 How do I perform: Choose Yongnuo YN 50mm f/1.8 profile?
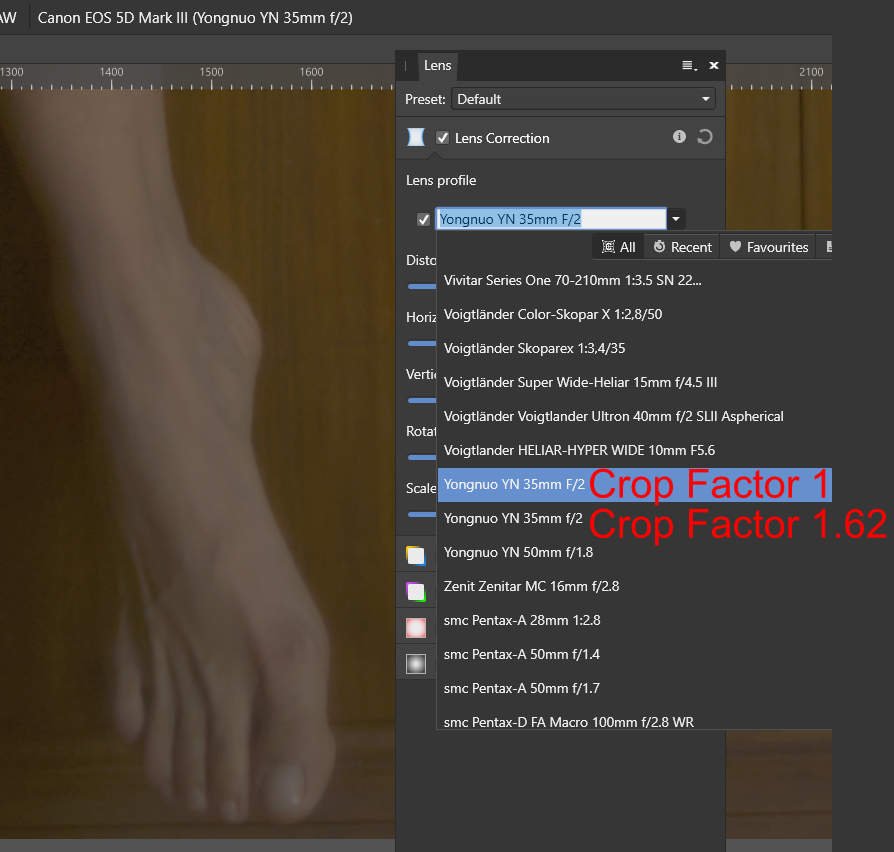(x=635, y=553)
